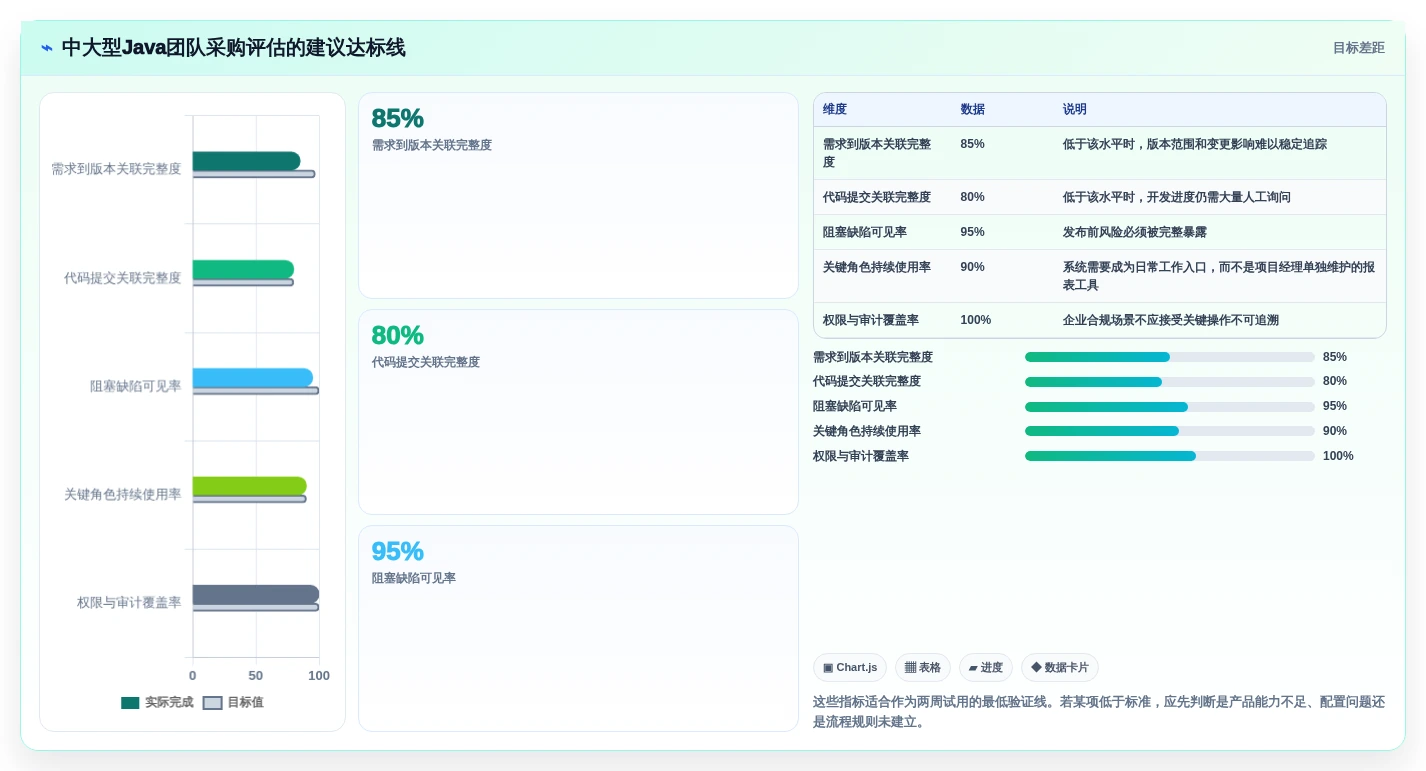The image size is (1426, 771).
Task: Select the 进度 tag chip
Action: [985, 668]
